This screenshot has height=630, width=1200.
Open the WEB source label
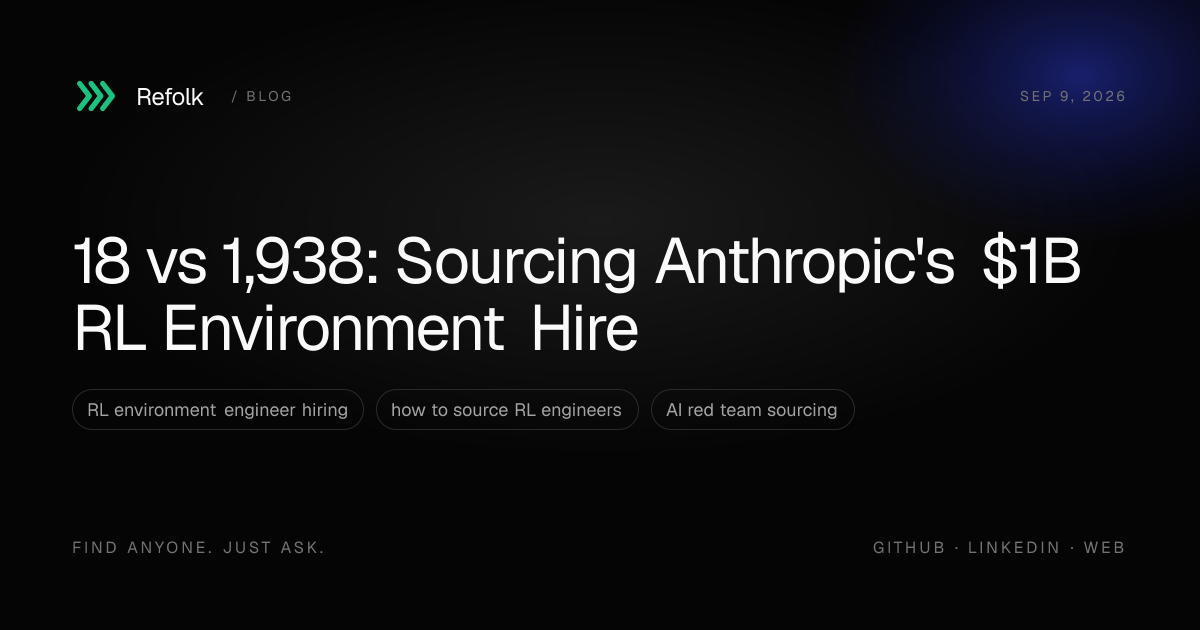(x=1105, y=548)
